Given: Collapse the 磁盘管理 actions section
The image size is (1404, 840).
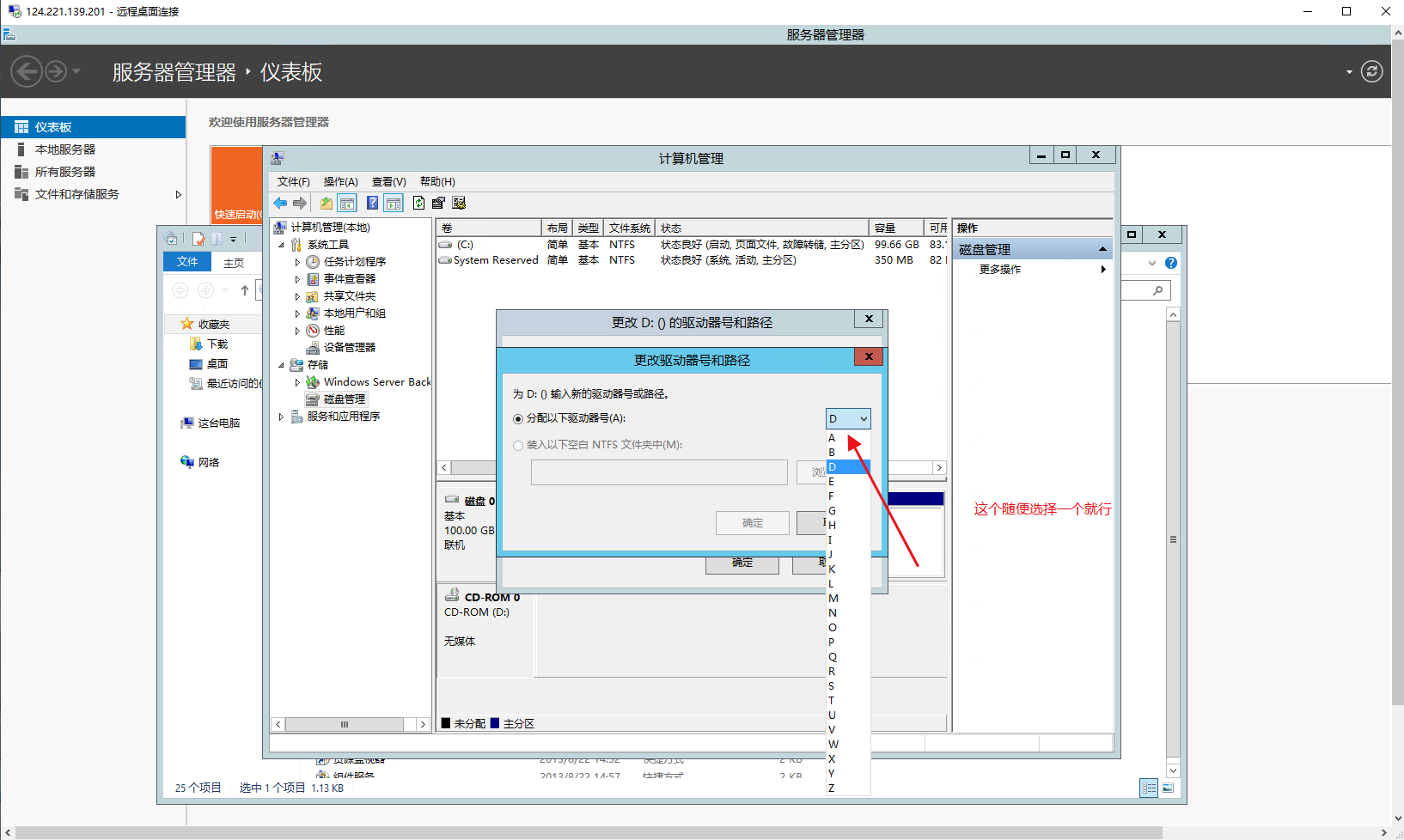Looking at the screenshot, I should coord(1102,249).
